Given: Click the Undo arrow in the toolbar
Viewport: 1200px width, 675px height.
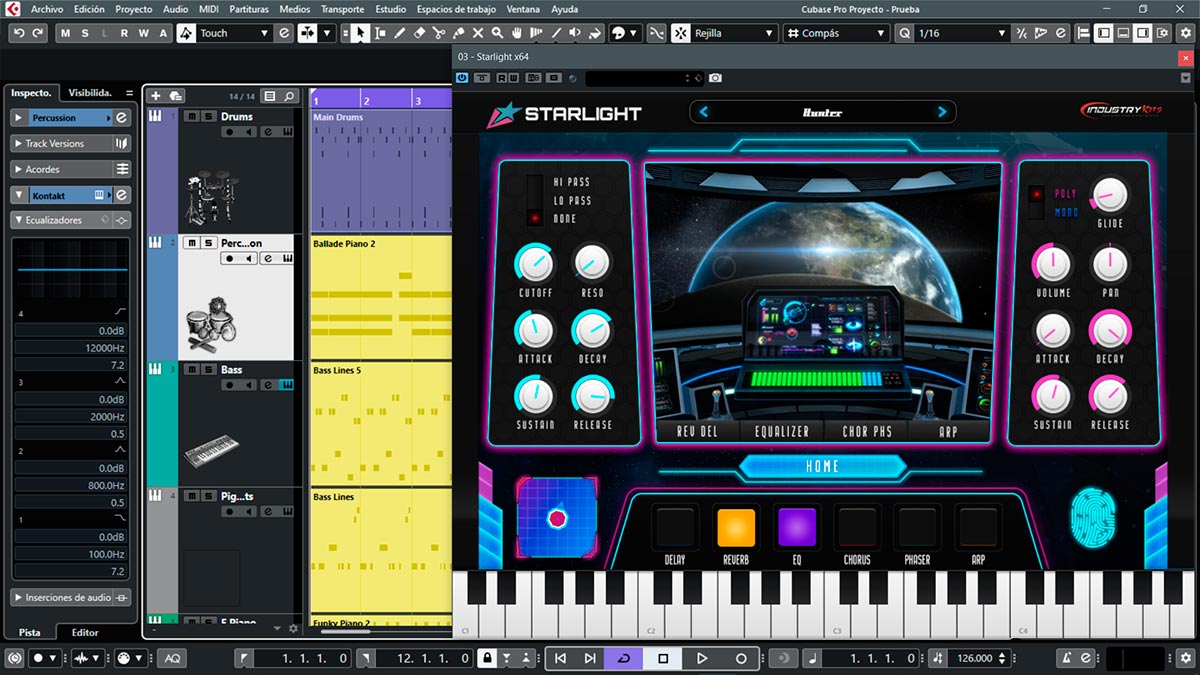Looking at the screenshot, I should (x=19, y=33).
